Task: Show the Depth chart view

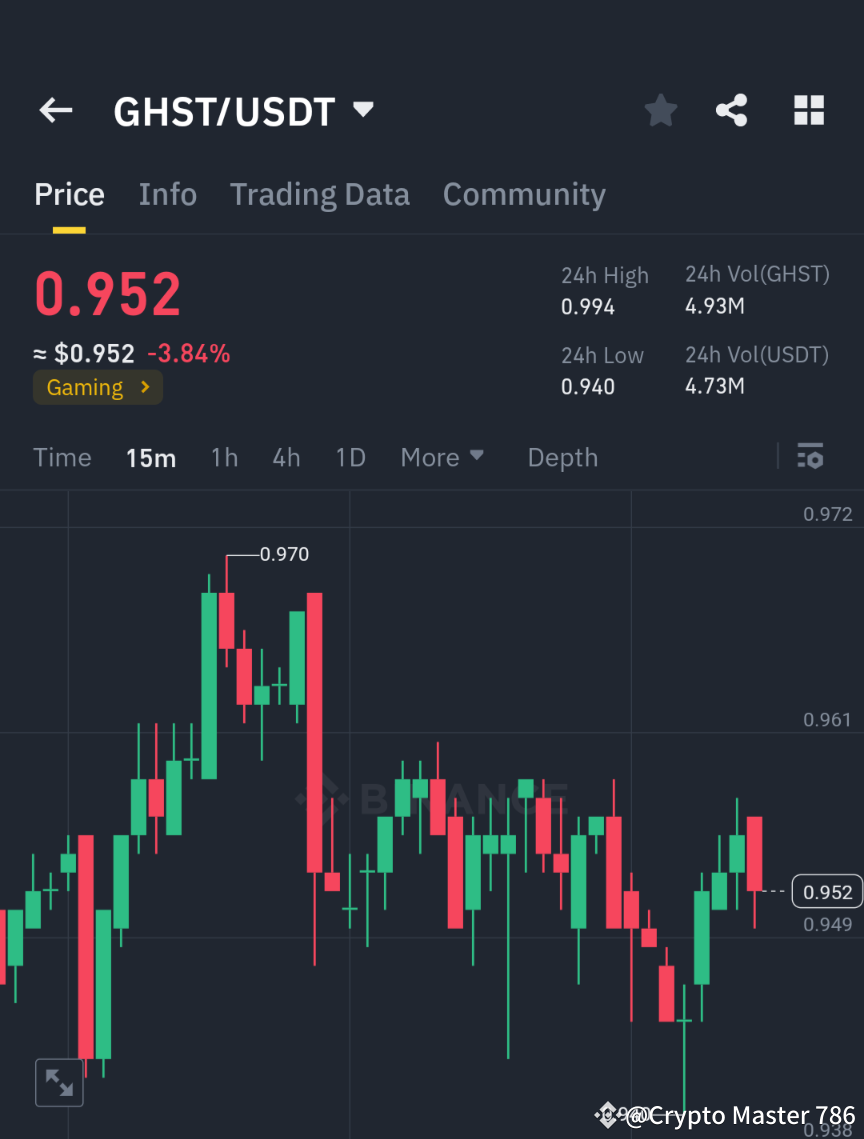Action: (562, 457)
